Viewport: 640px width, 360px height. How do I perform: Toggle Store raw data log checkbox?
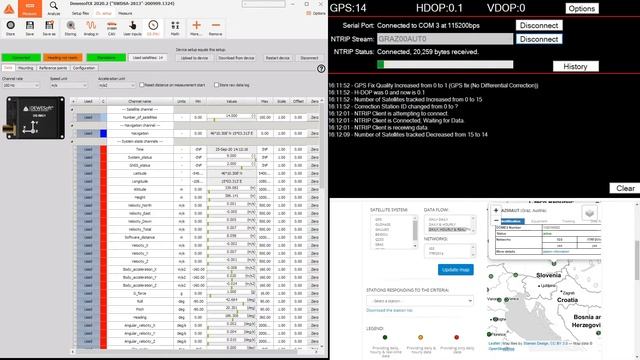216,85
